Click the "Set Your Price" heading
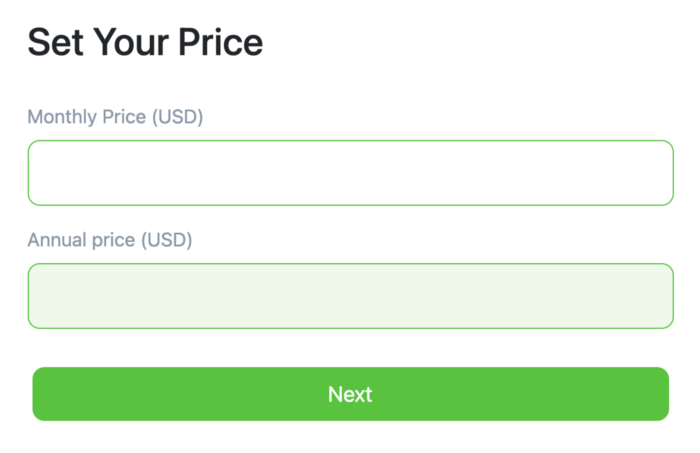 145,42
